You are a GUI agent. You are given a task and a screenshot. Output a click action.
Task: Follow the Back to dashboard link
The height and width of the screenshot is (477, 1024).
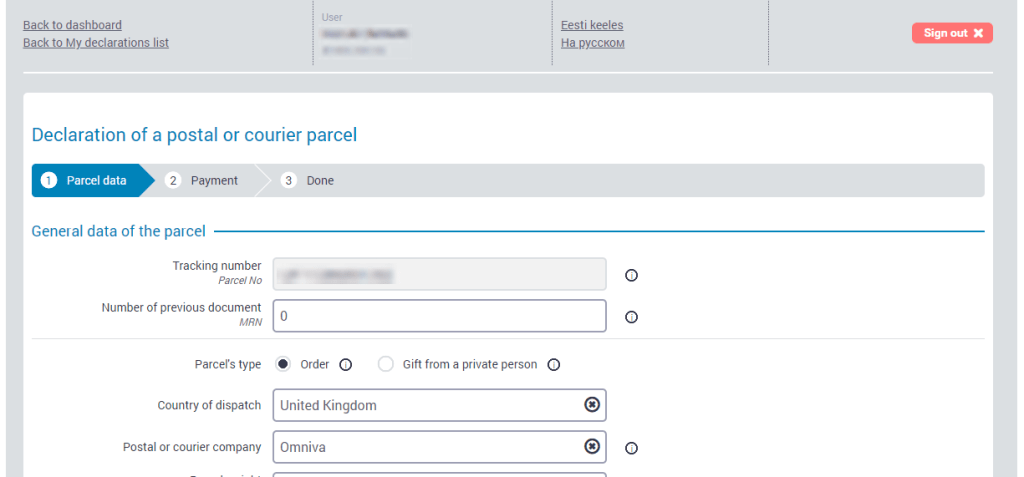[72, 25]
